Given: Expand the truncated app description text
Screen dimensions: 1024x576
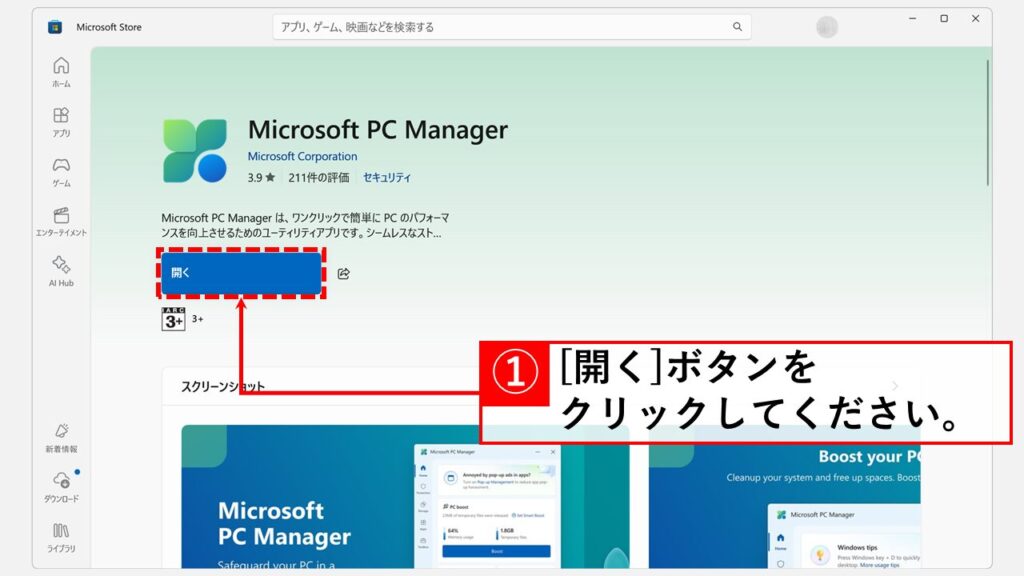Looking at the screenshot, I should coord(305,225).
